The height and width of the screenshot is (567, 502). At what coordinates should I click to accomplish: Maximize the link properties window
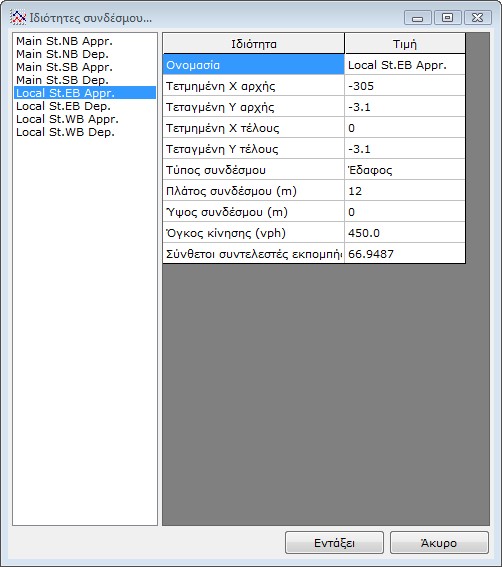[x=448, y=18]
